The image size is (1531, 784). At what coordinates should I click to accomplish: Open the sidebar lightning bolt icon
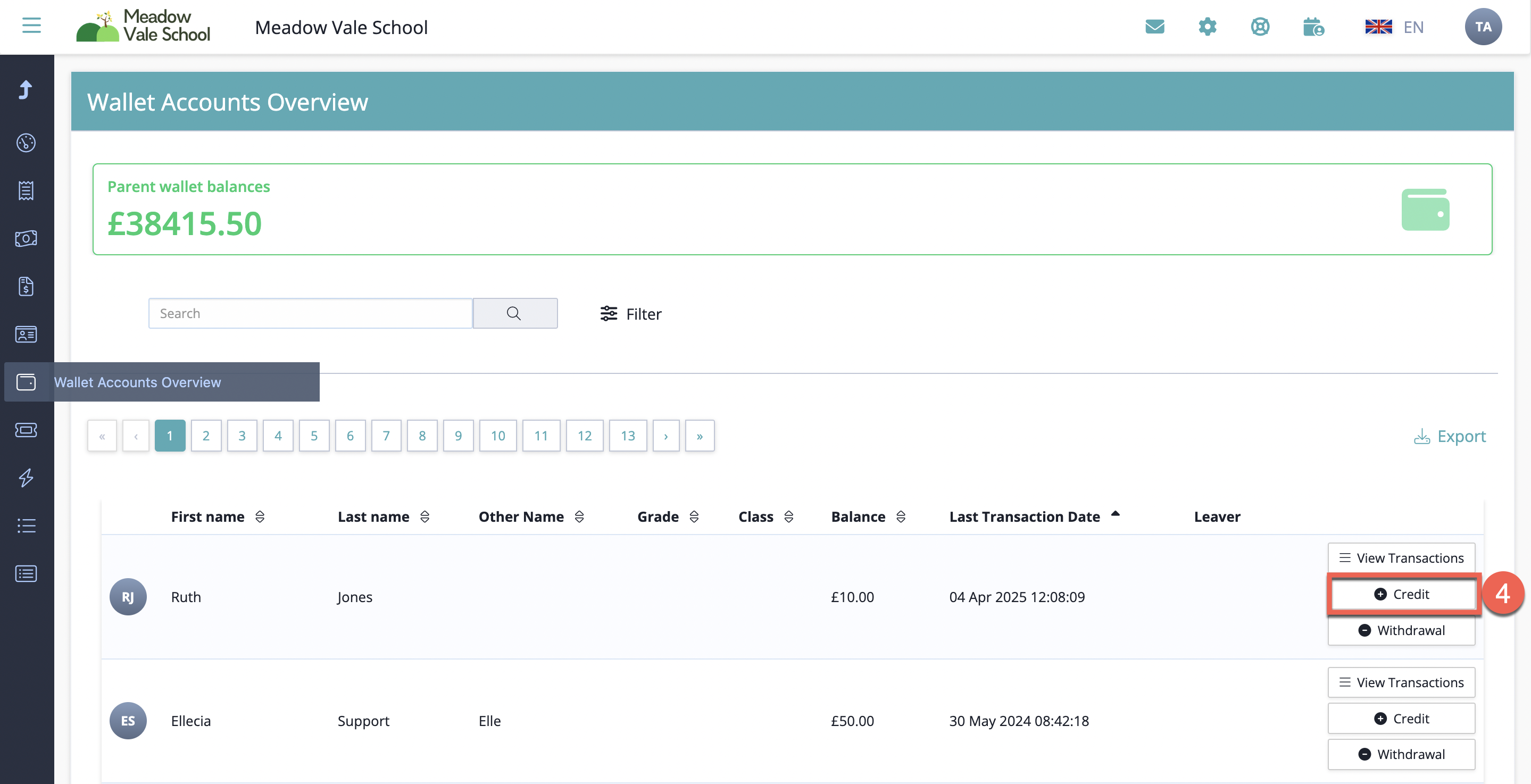[26, 478]
